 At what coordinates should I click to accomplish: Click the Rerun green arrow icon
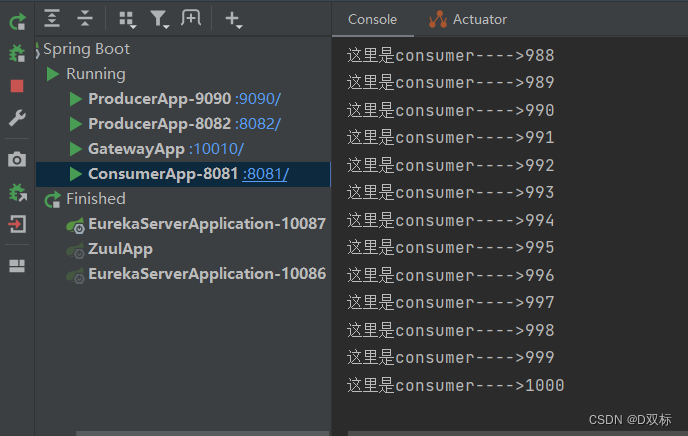(x=18, y=21)
